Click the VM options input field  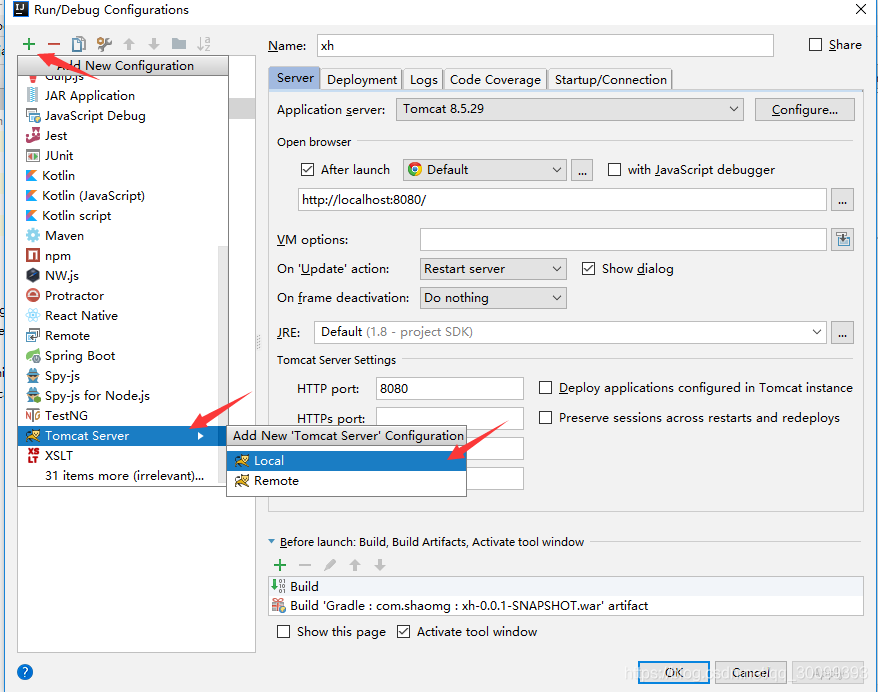623,240
